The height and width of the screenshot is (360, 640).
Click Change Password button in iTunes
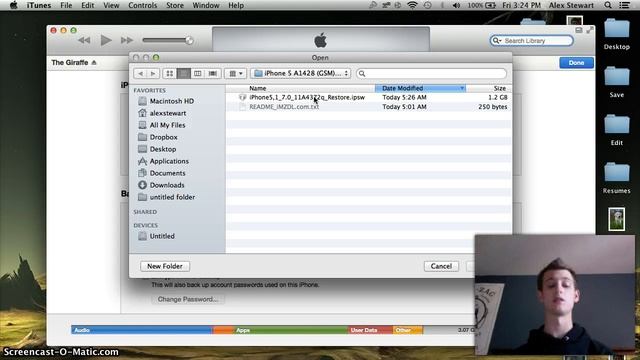pos(188,299)
